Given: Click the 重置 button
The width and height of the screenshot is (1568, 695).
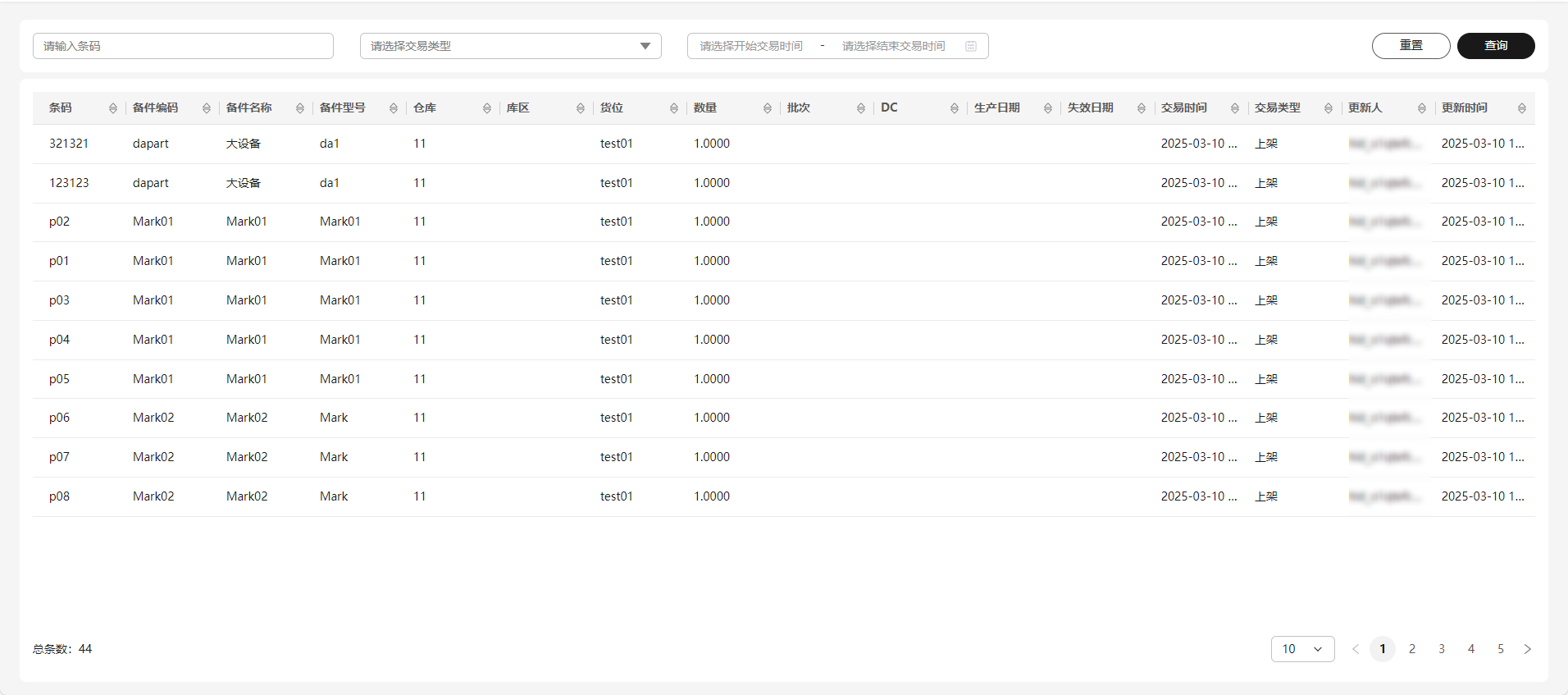Looking at the screenshot, I should coord(1411,46).
